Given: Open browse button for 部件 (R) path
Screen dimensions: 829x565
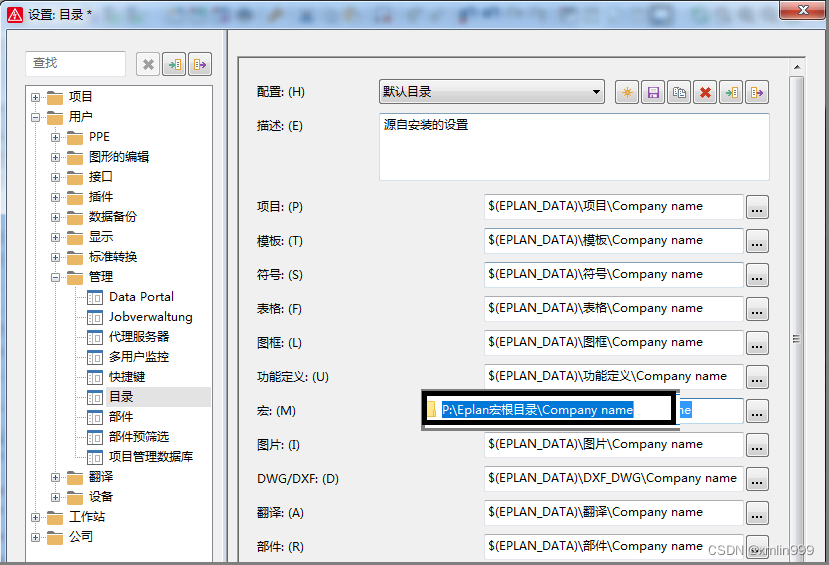Looking at the screenshot, I should click(x=757, y=547).
